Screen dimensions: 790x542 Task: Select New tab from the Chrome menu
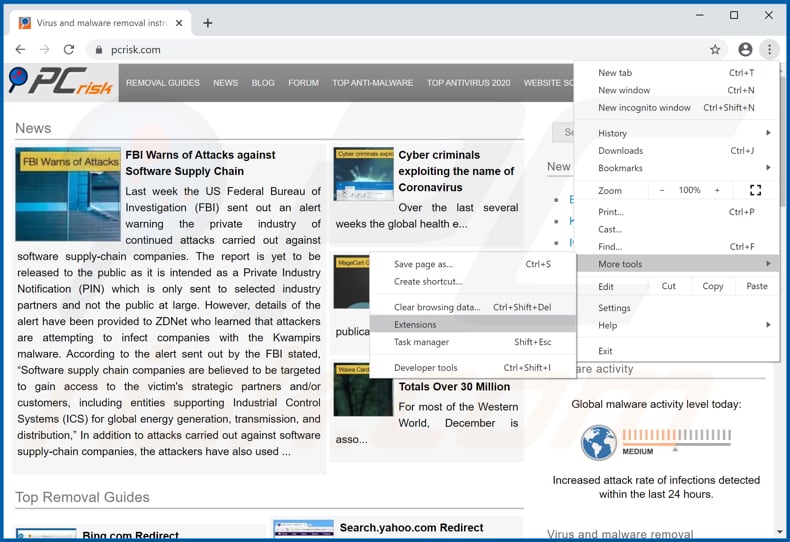click(676, 73)
